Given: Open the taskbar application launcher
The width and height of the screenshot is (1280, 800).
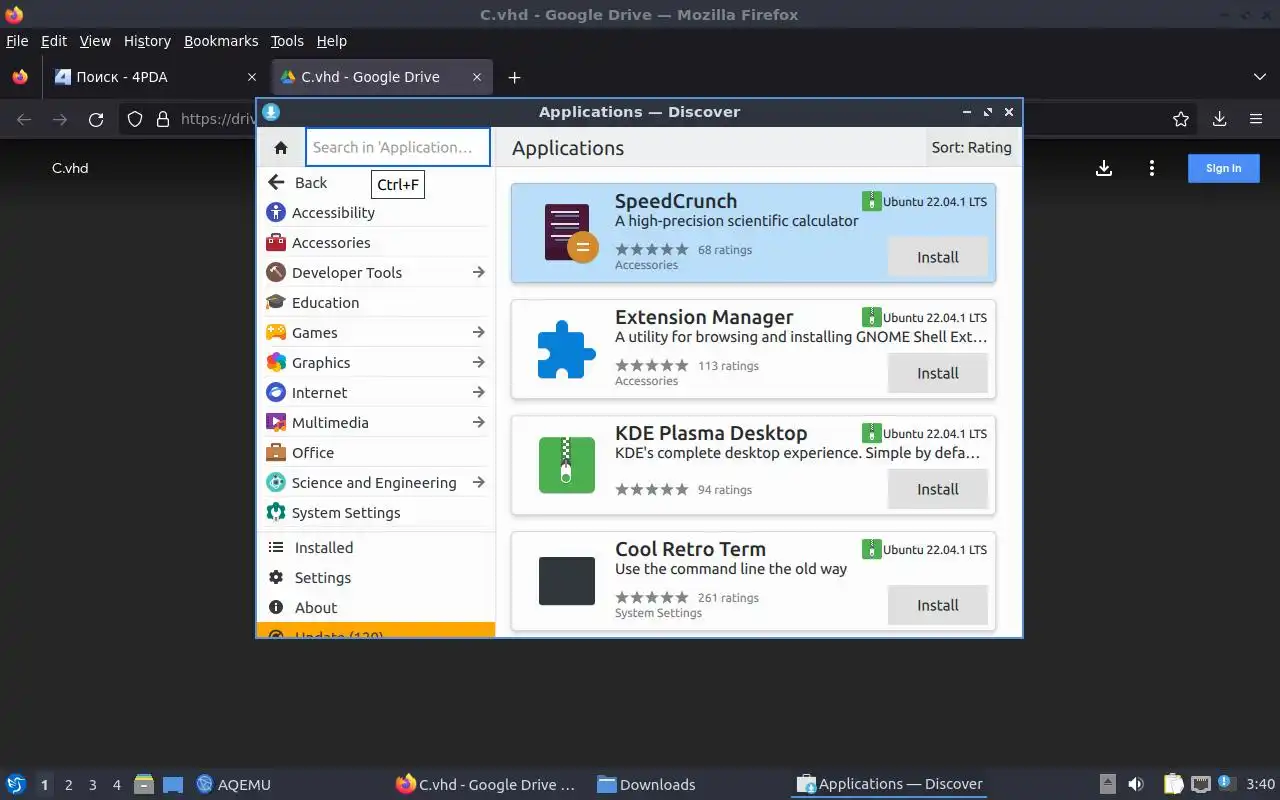Looking at the screenshot, I should pos(15,784).
